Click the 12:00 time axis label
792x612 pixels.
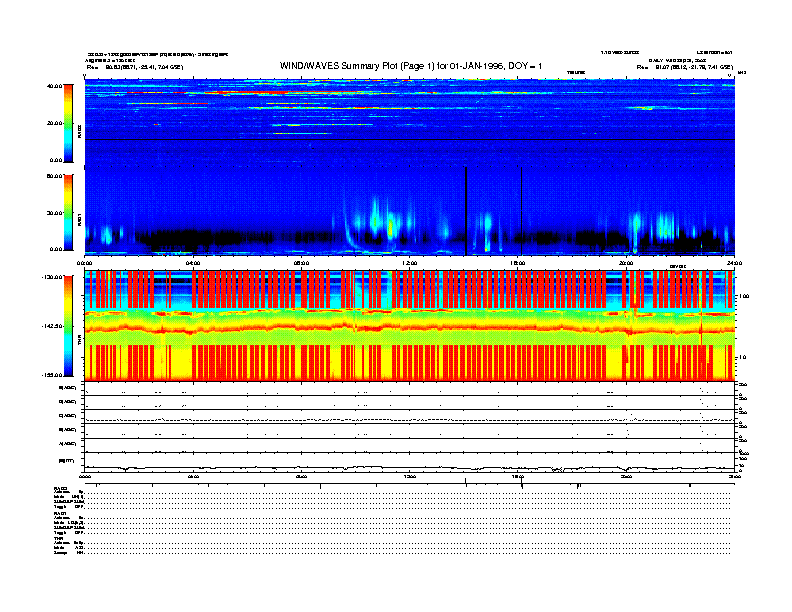[x=409, y=263]
